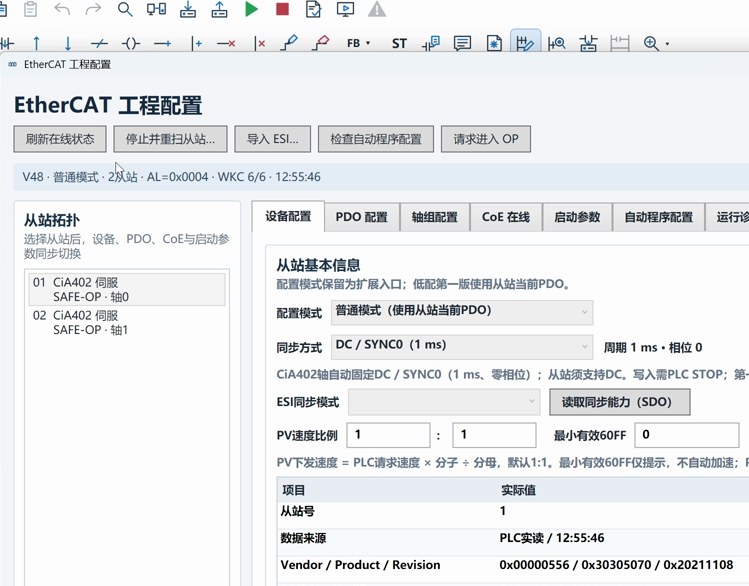Insert the ladder contact icon
This screenshot has height=586, width=749.
click(x=7, y=44)
